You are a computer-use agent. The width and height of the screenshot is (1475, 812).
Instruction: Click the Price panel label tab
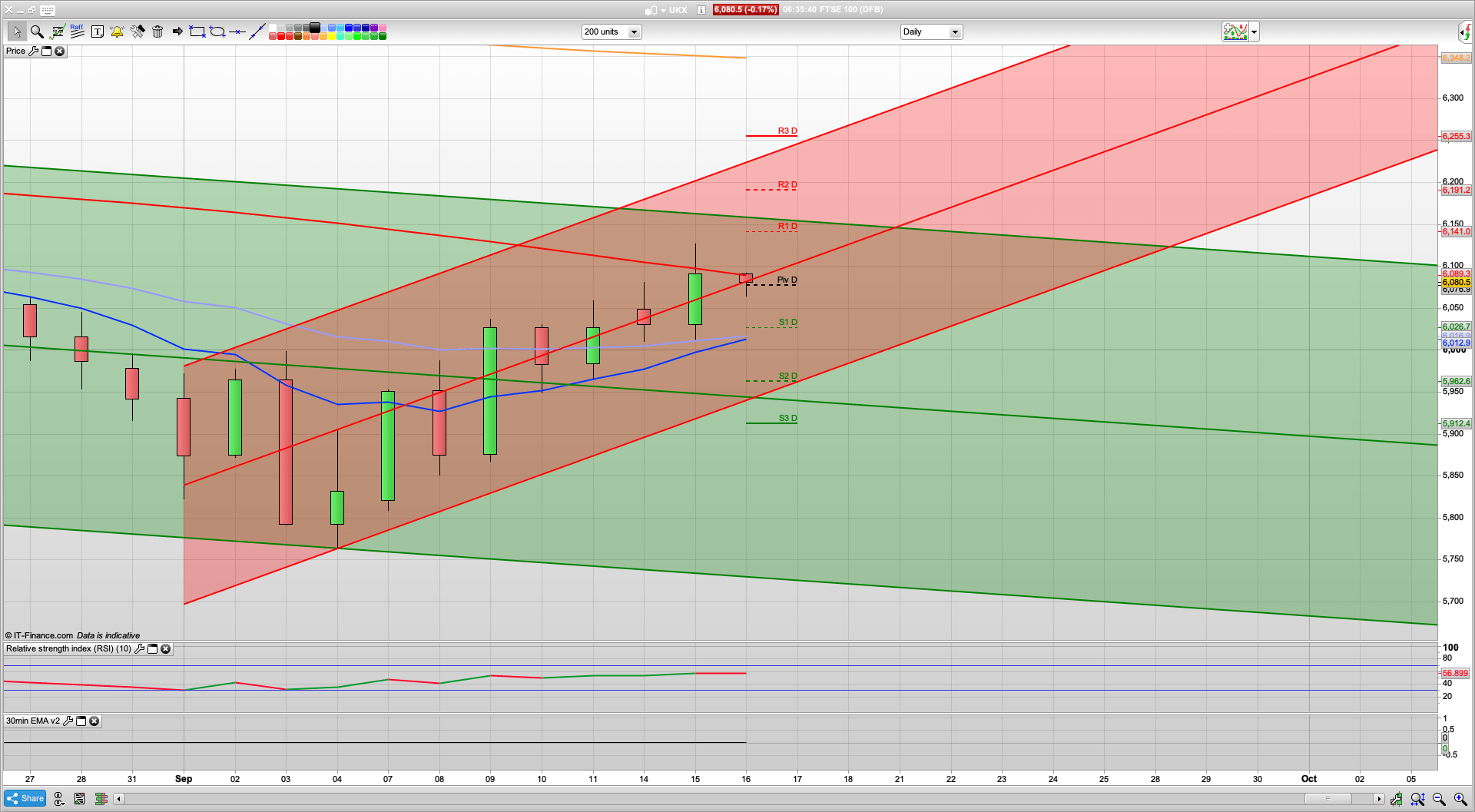[15, 51]
